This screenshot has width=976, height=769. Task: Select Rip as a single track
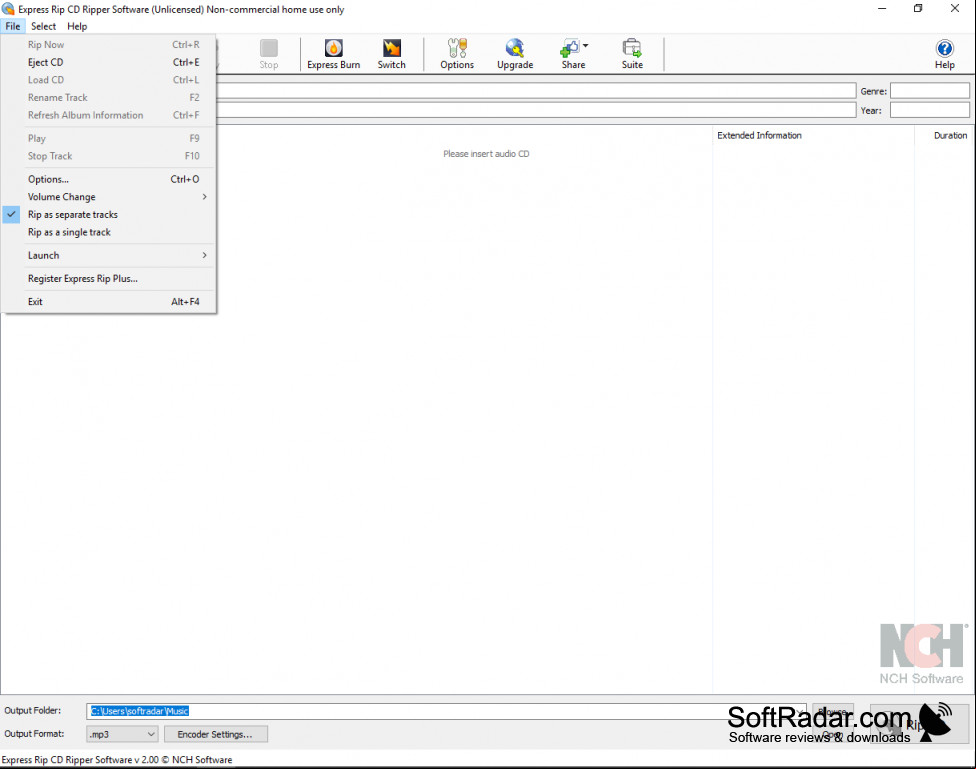pyautogui.click(x=108, y=232)
